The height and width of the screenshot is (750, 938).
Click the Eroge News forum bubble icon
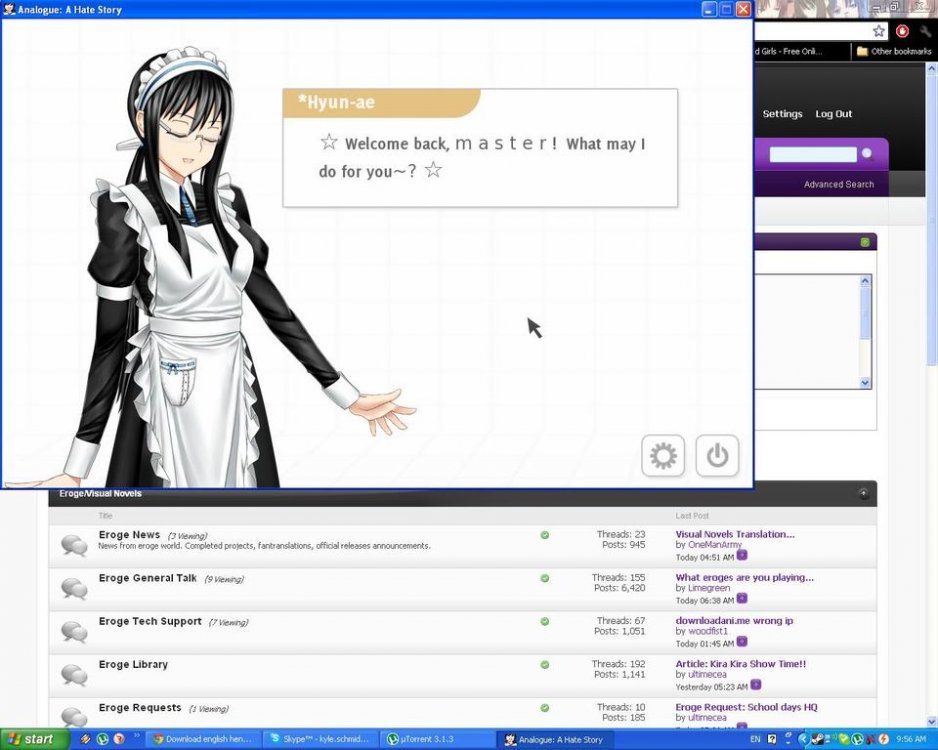click(x=74, y=545)
